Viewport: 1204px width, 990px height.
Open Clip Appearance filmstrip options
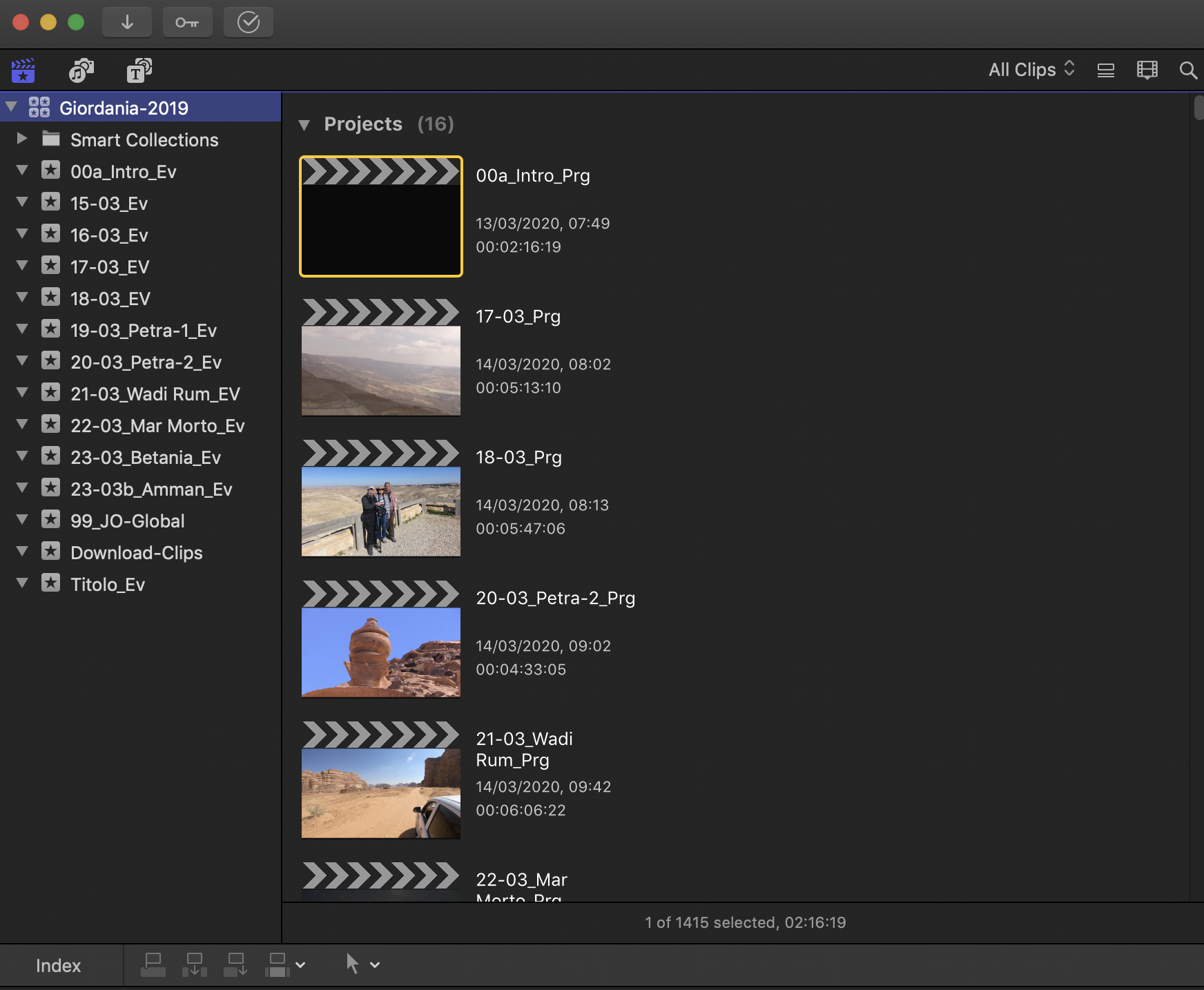coord(1147,70)
